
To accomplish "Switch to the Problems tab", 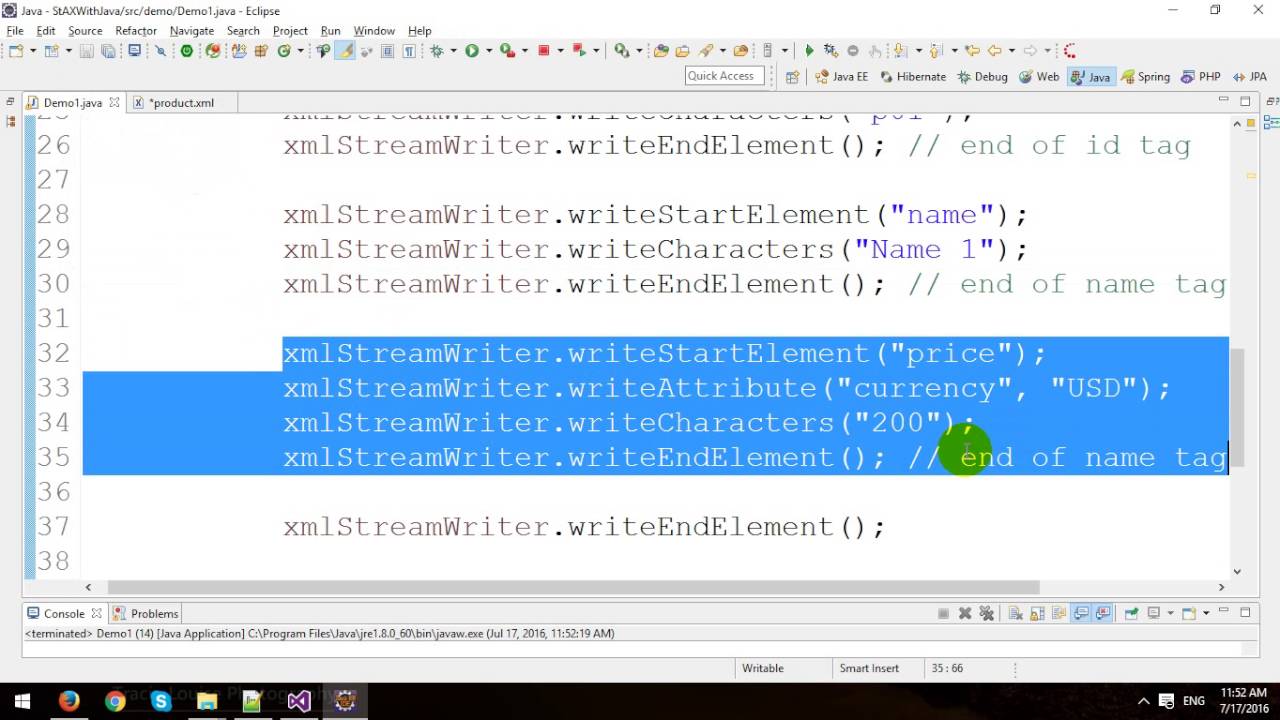I will point(146,613).
